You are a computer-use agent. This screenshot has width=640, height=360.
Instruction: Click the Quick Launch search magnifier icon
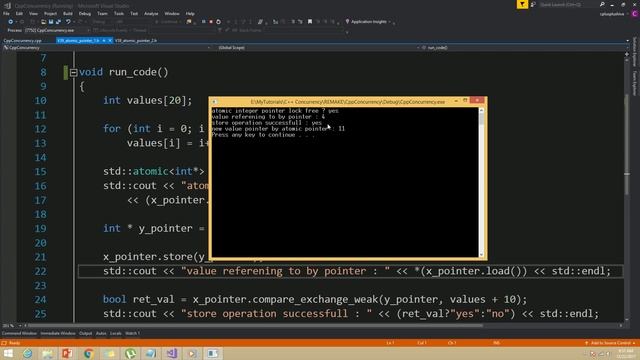click(x=602, y=4)
